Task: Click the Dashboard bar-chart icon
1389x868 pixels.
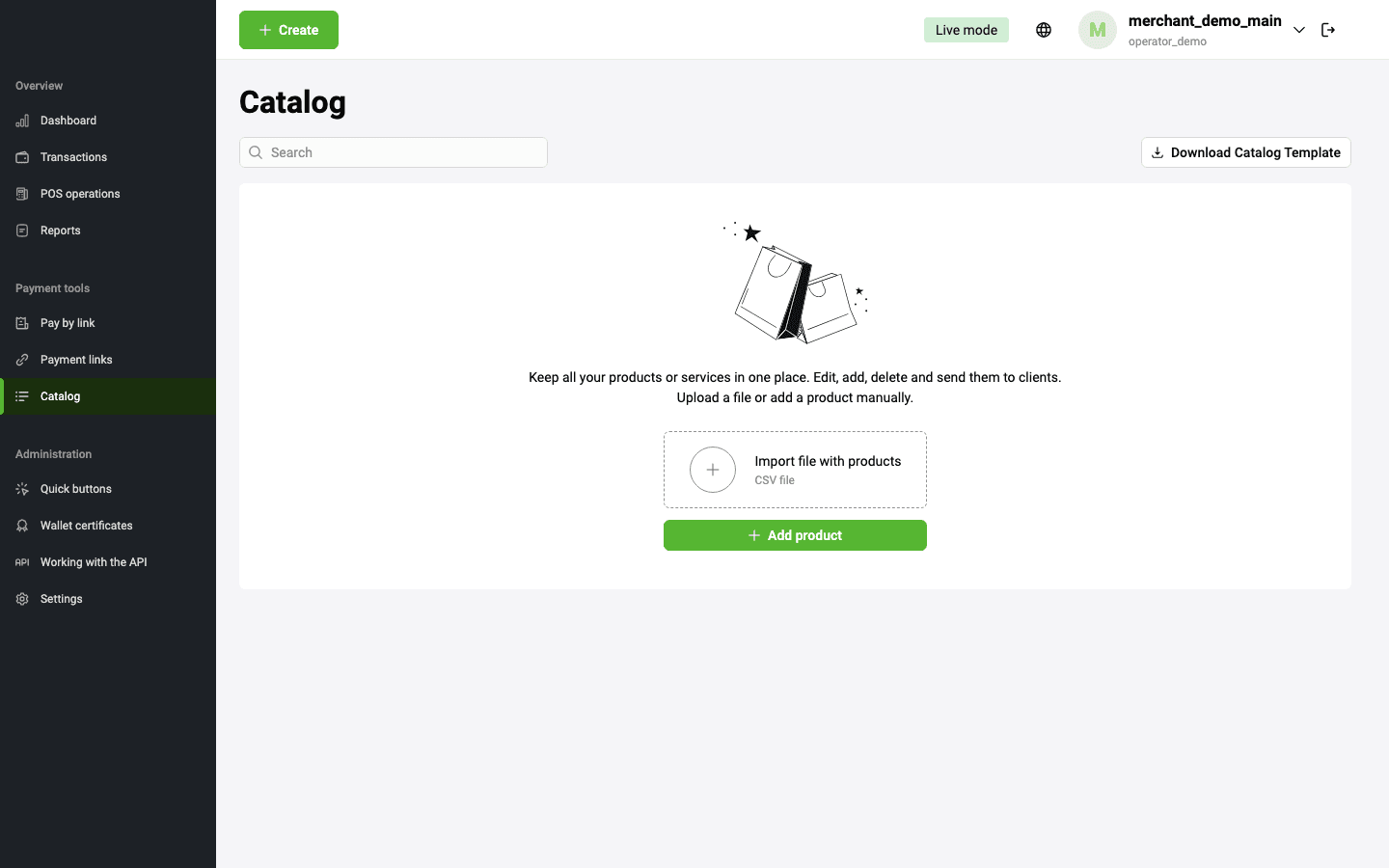Action: [x=22, y=121]
